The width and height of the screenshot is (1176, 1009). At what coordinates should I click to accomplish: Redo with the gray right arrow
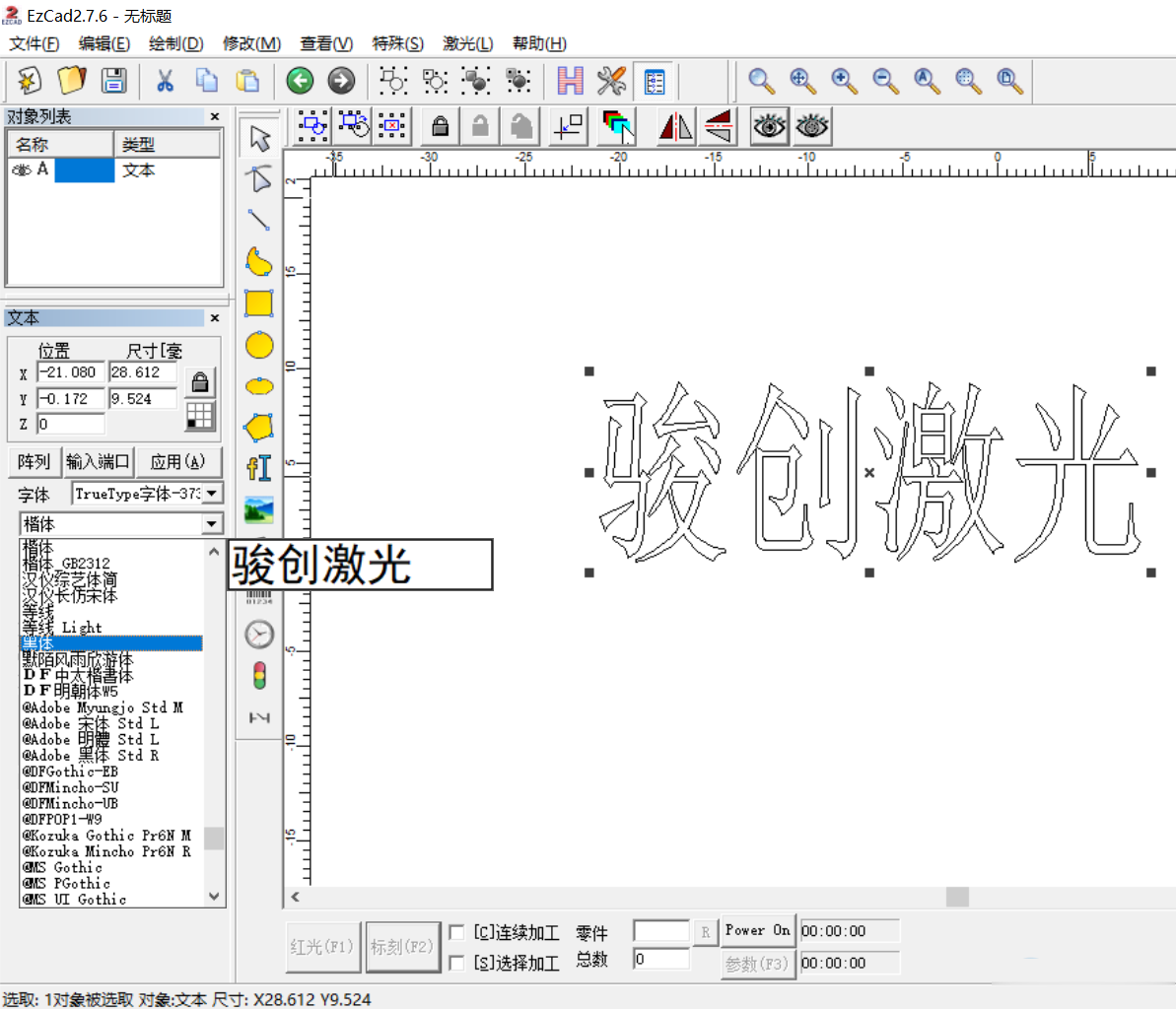click(x=341, y=80)
